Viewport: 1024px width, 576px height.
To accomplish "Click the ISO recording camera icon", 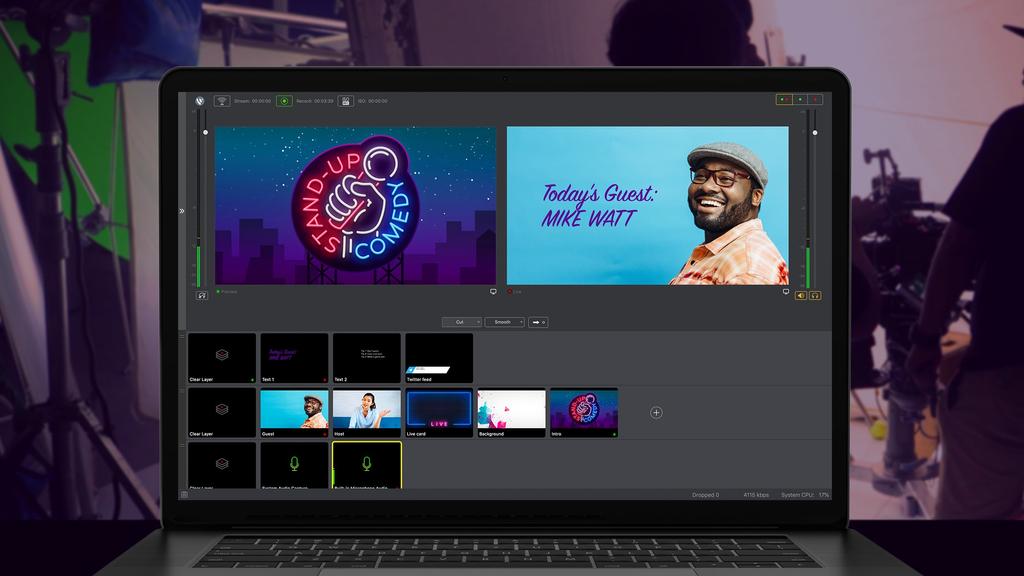I will pyautogui.click(x=344, y=100).
